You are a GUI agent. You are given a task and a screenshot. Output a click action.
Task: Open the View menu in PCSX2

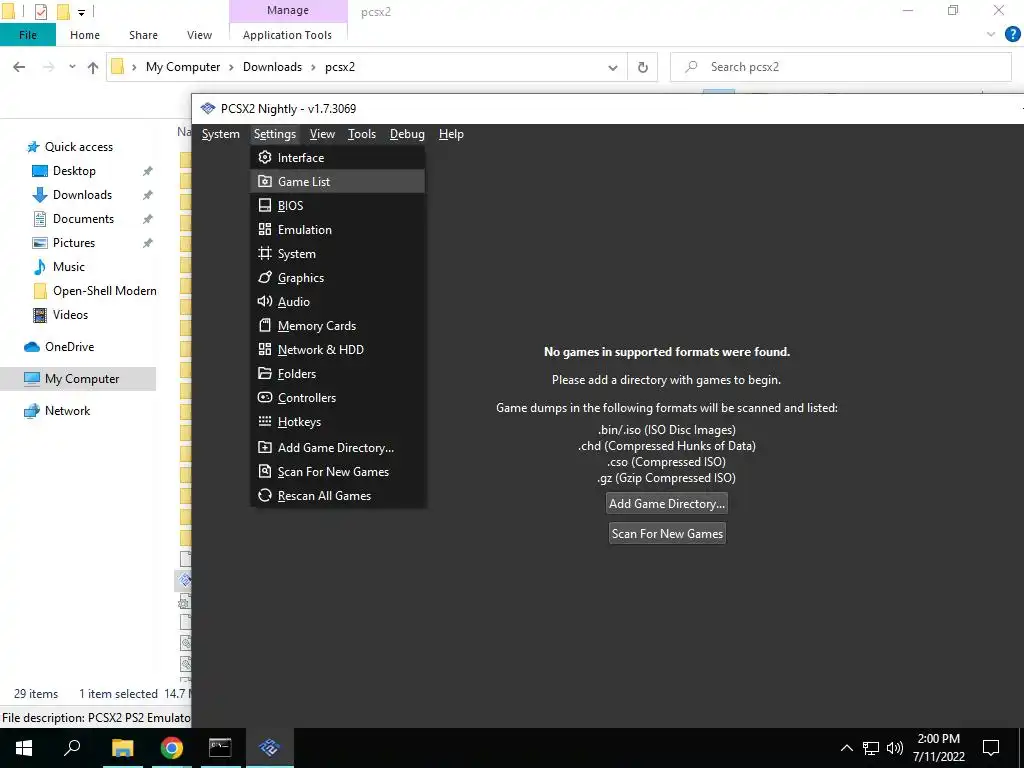(x=322, y=134)
